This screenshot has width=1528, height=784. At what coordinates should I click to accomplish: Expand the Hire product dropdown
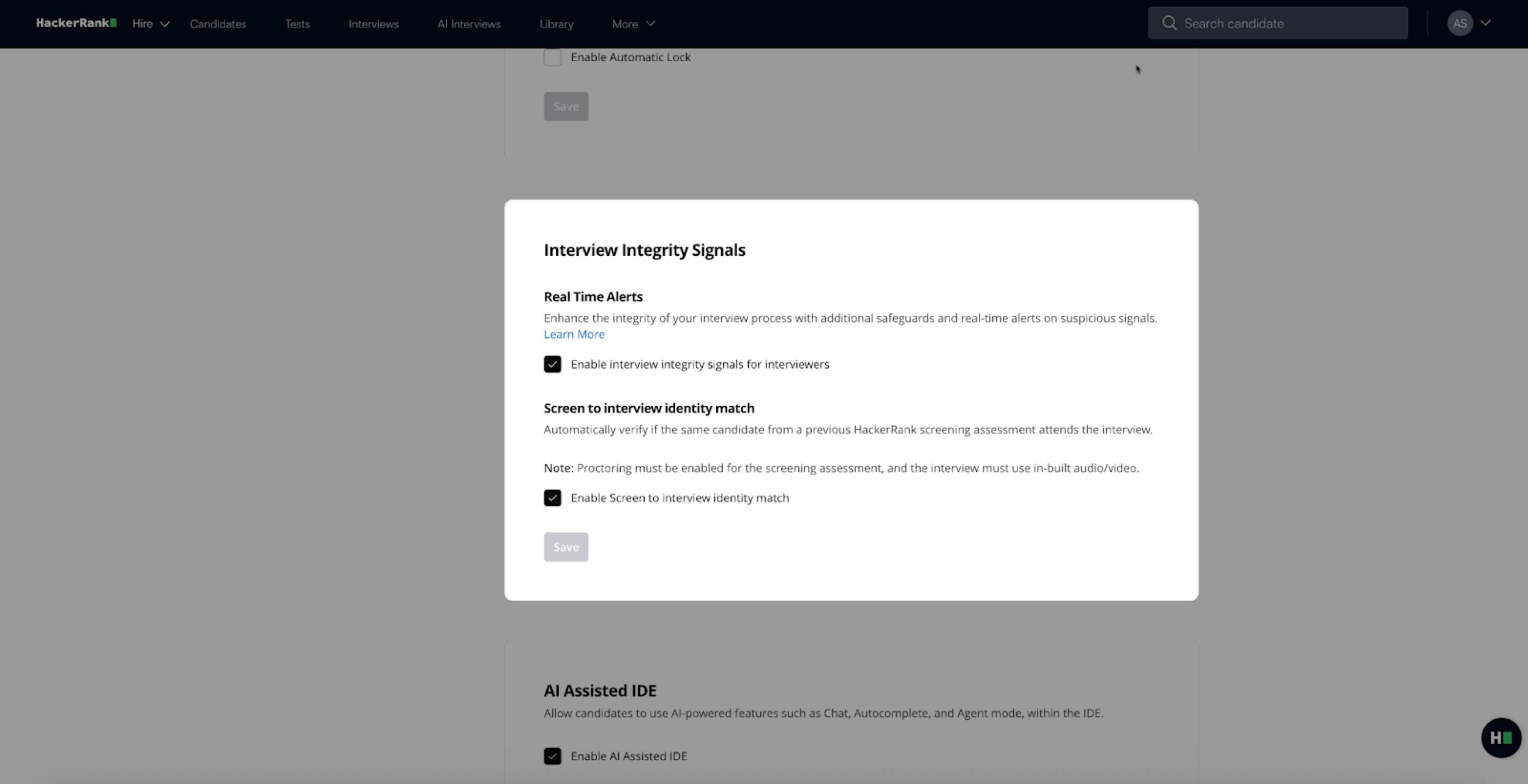pos(151,24)
